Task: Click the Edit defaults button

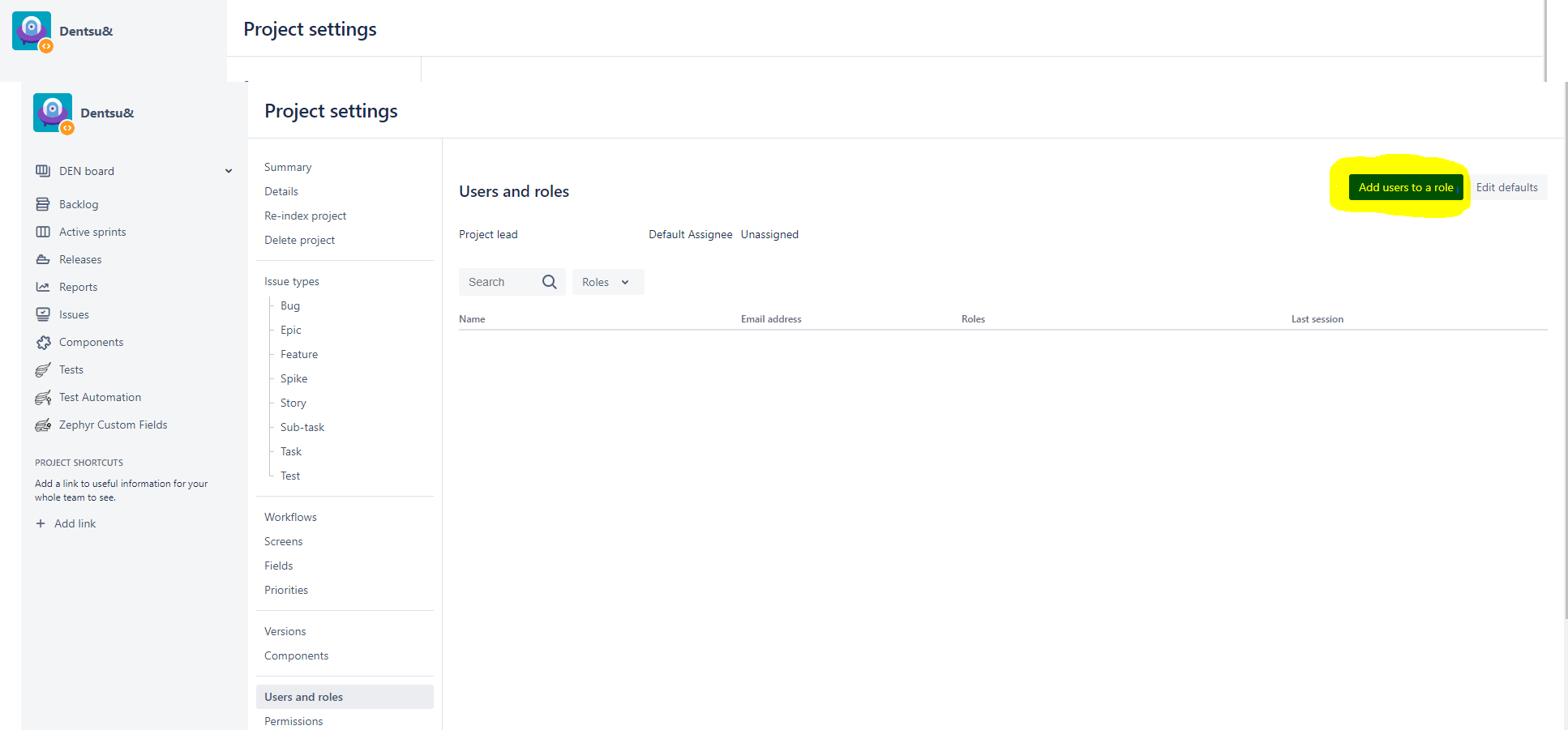Action: [x=1506, y=187]
